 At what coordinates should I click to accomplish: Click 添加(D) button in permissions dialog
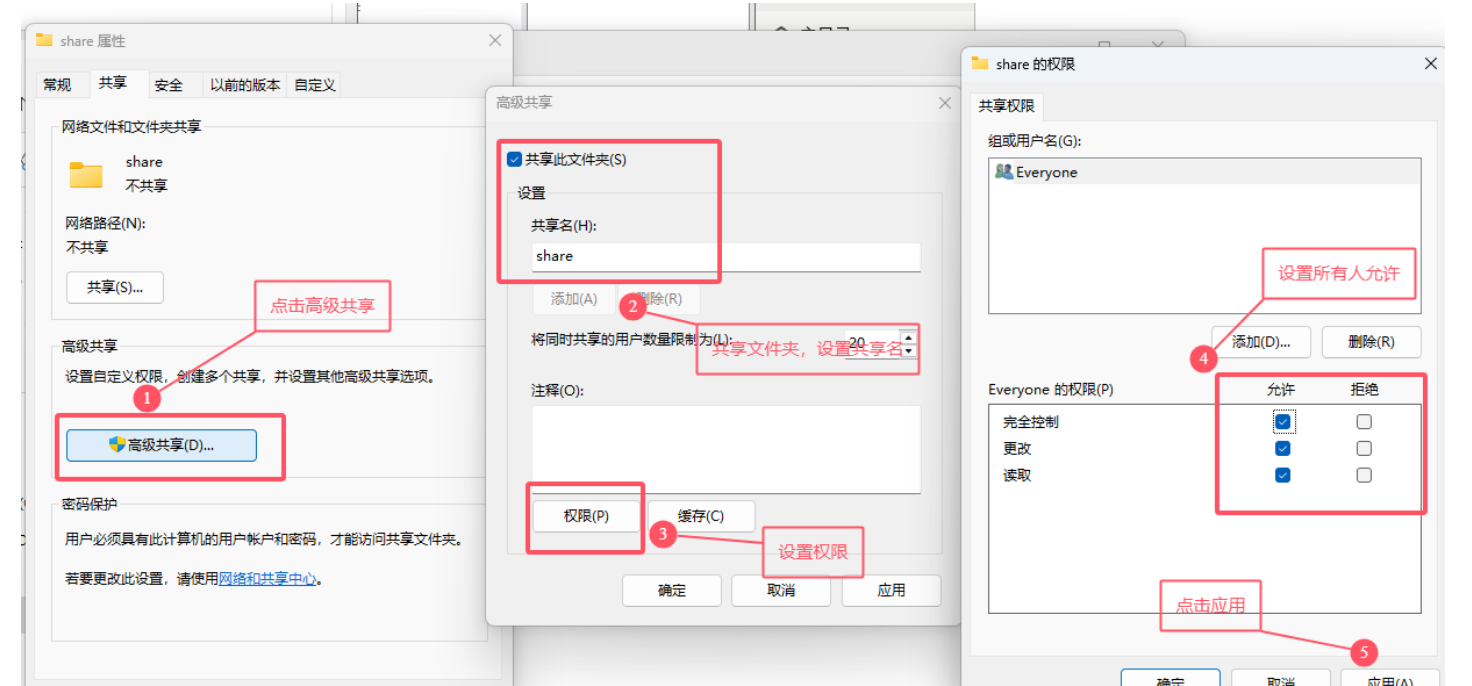point(1260,341)
